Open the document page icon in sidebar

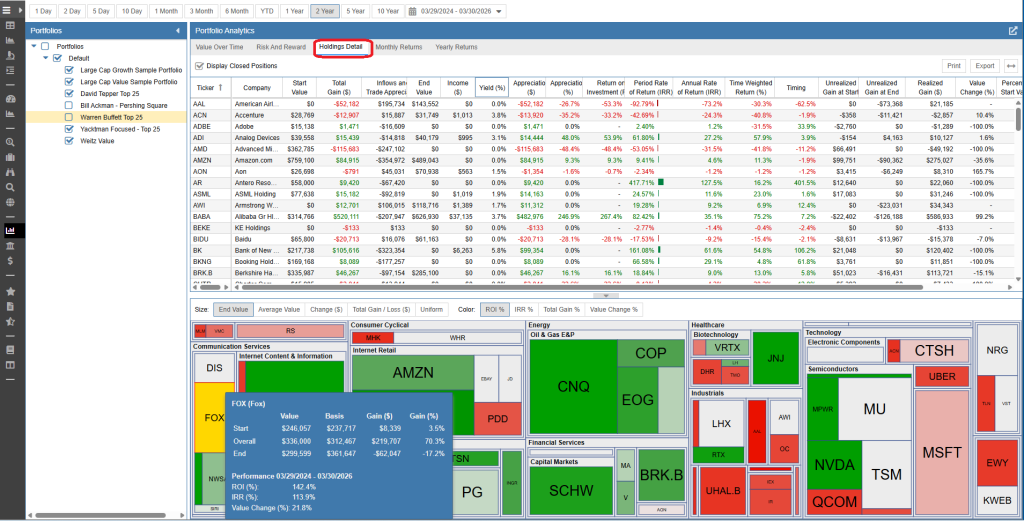(x=10, y=306)
